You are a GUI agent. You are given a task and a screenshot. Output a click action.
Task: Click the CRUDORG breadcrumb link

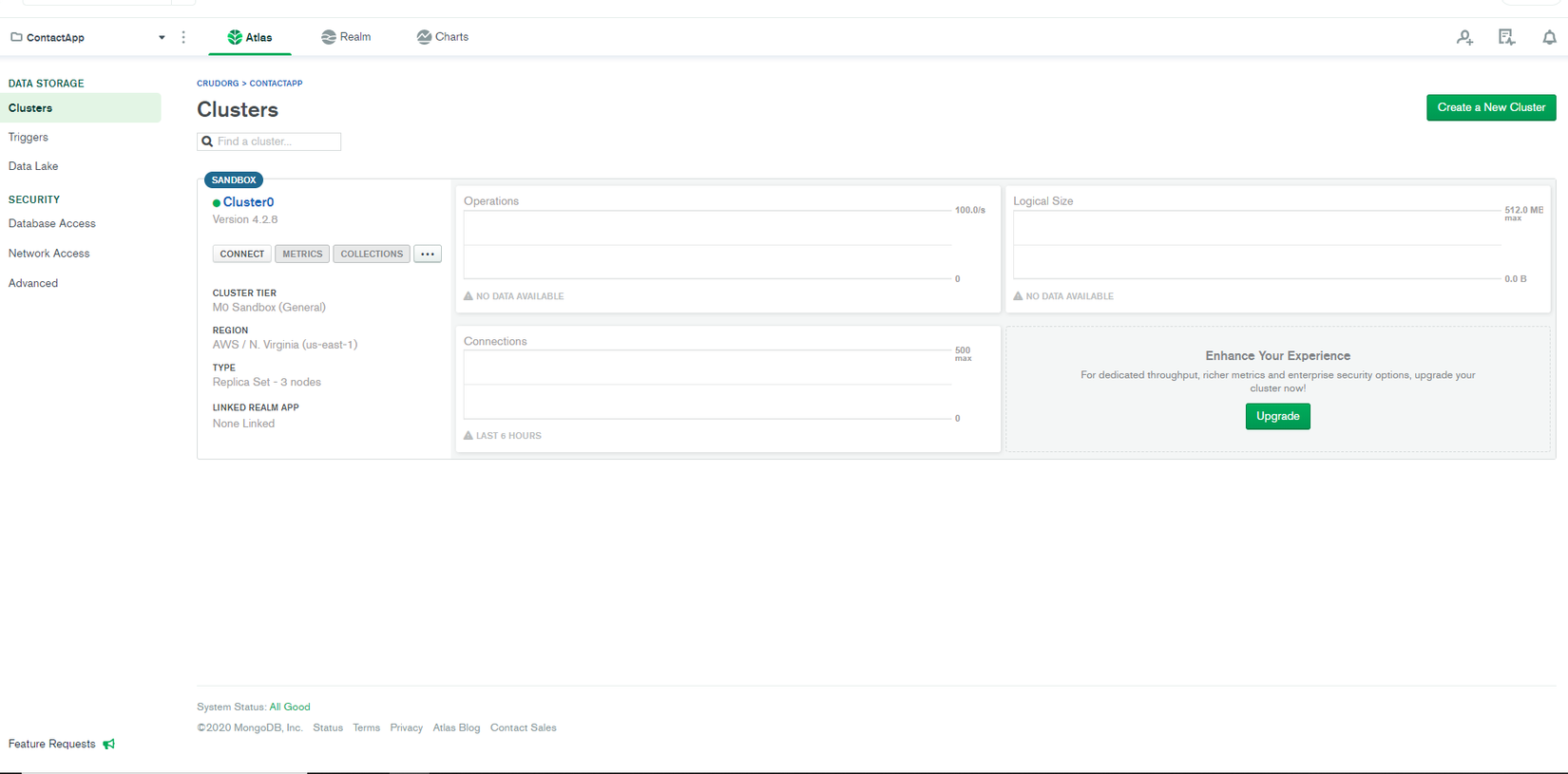pyautogui.click(x=218, y=84)
